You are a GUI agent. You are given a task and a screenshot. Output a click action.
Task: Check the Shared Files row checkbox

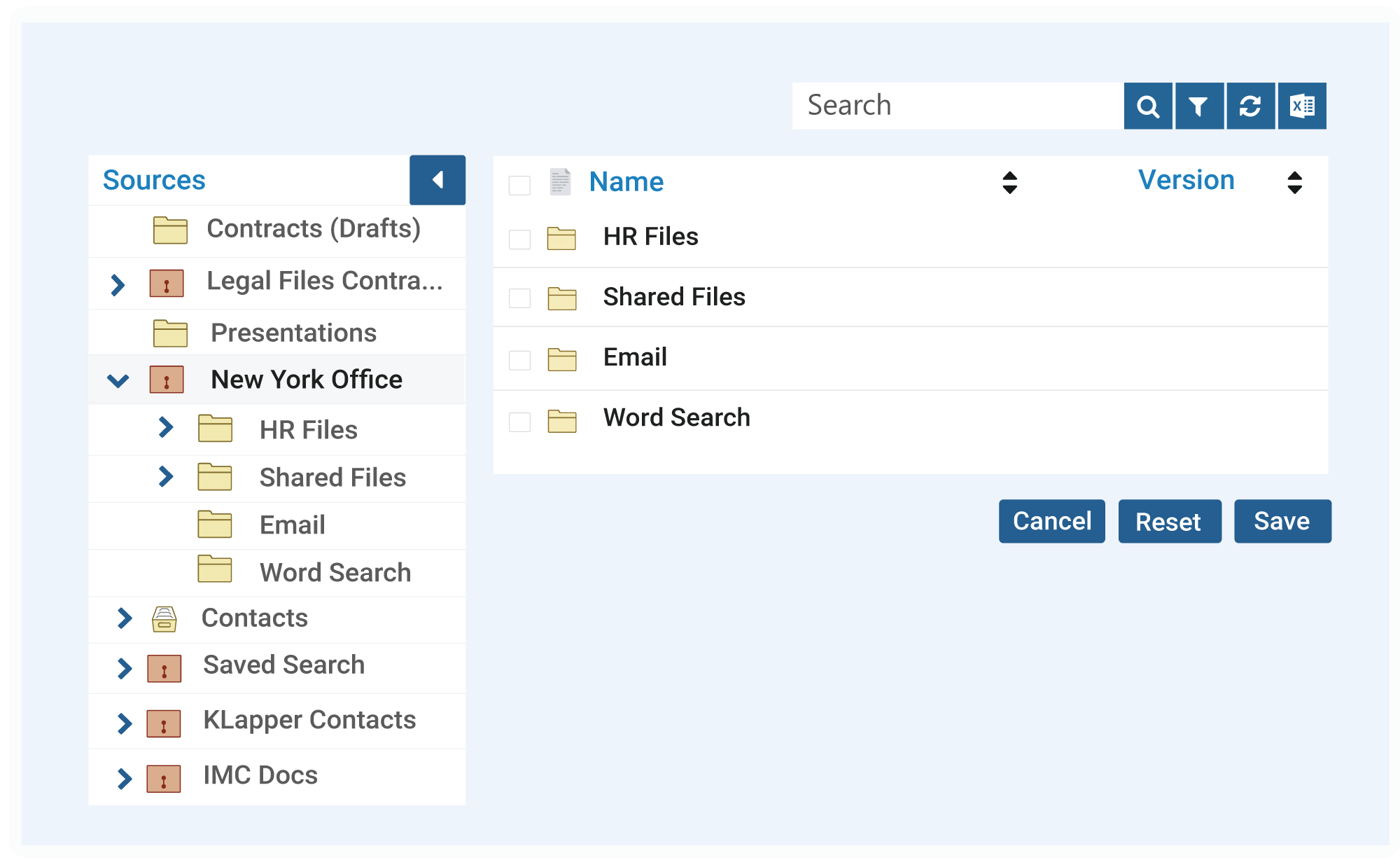point(519,298)
